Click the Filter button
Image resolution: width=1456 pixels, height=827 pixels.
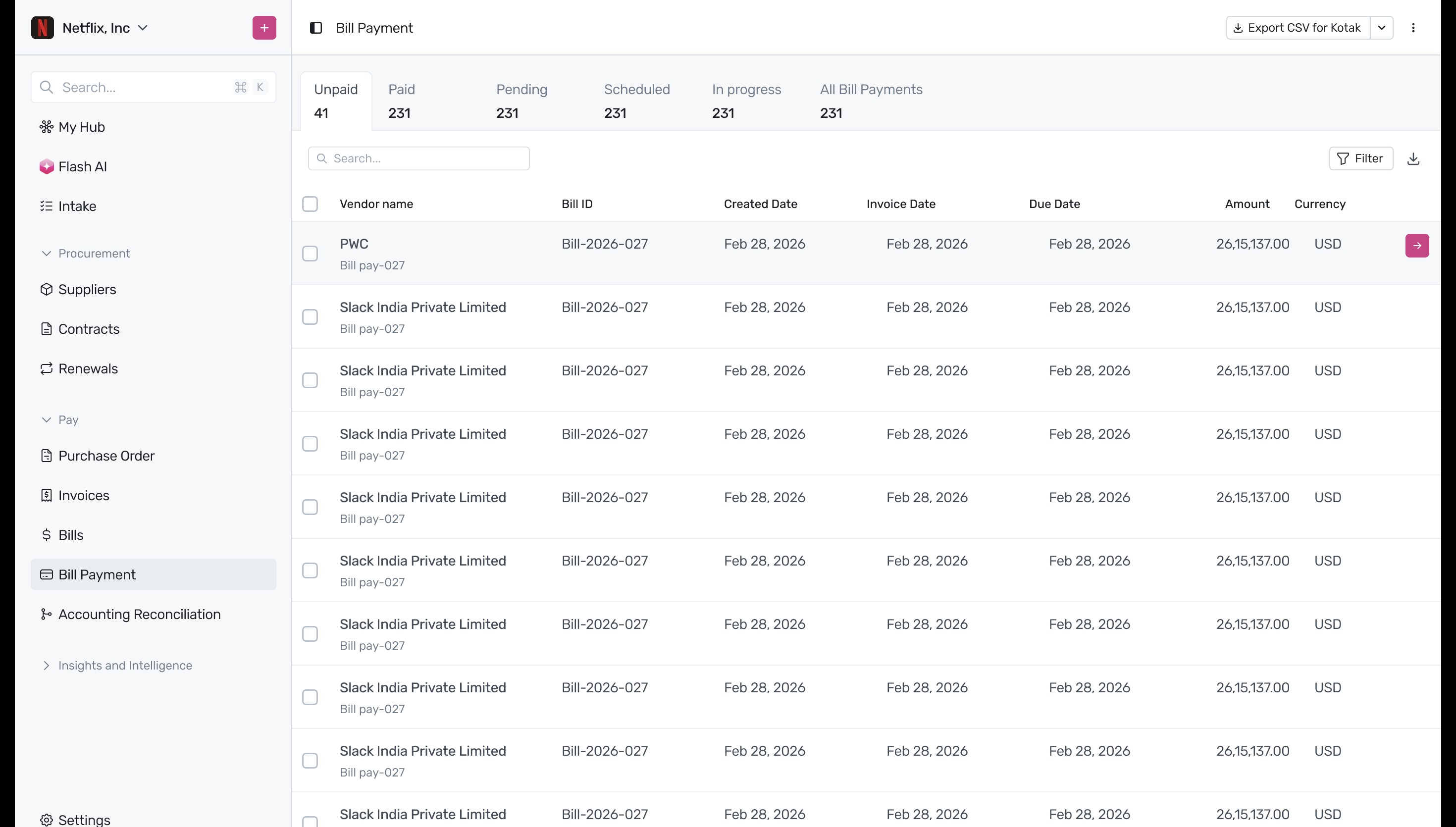[x=1360, y=158]
